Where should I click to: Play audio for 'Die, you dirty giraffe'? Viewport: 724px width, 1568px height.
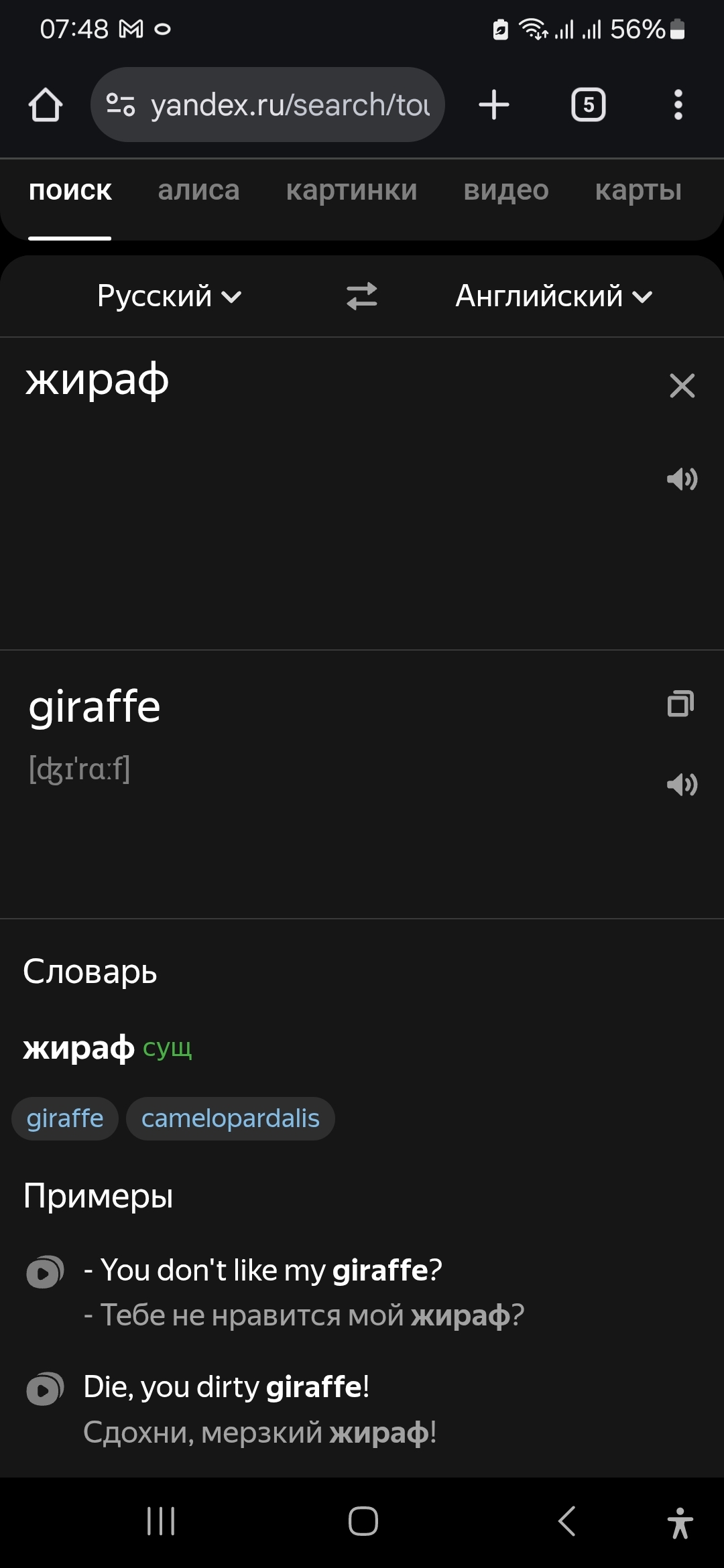44,1388
